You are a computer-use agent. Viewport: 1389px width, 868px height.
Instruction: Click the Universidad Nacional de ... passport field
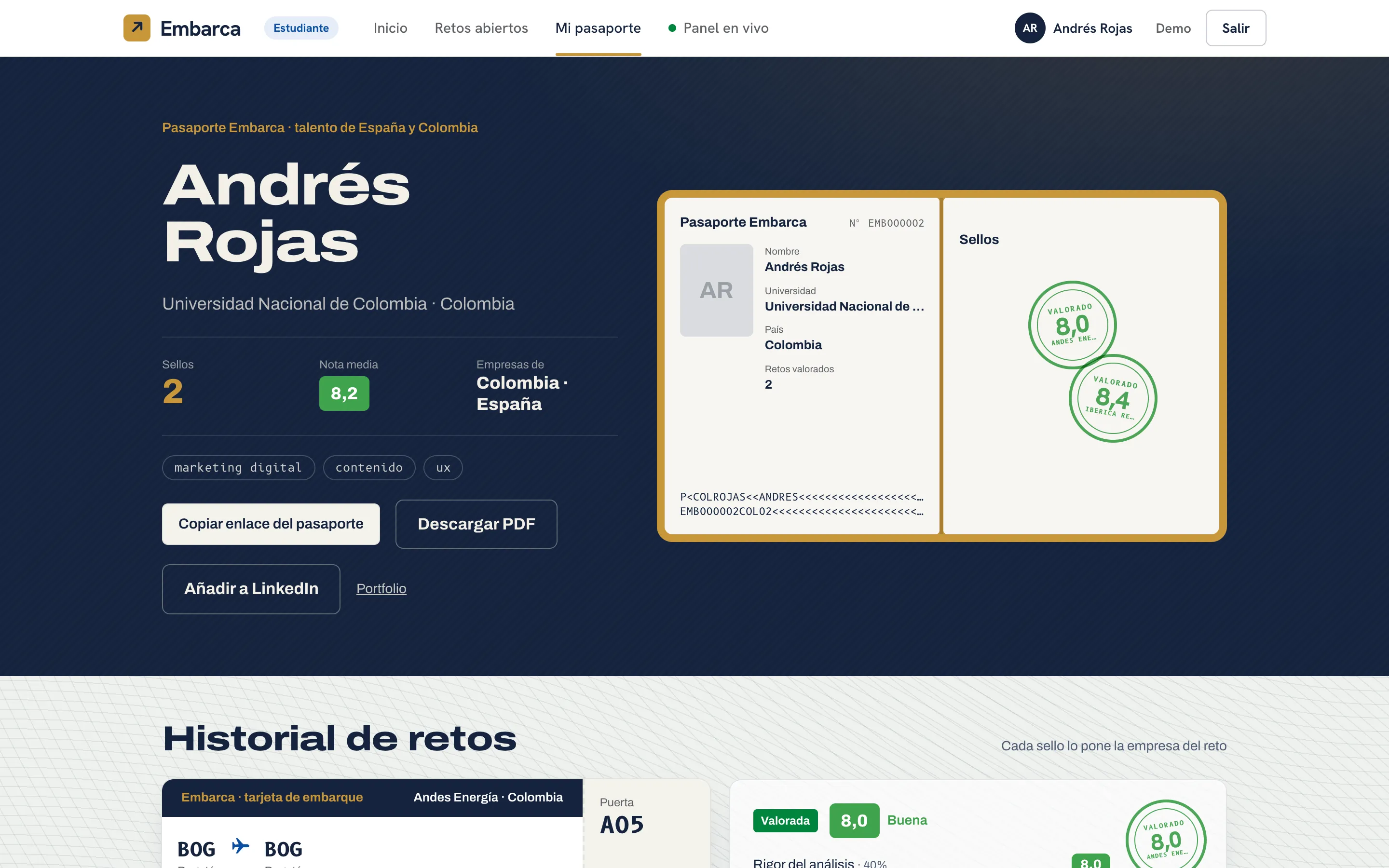click(844, 307)
